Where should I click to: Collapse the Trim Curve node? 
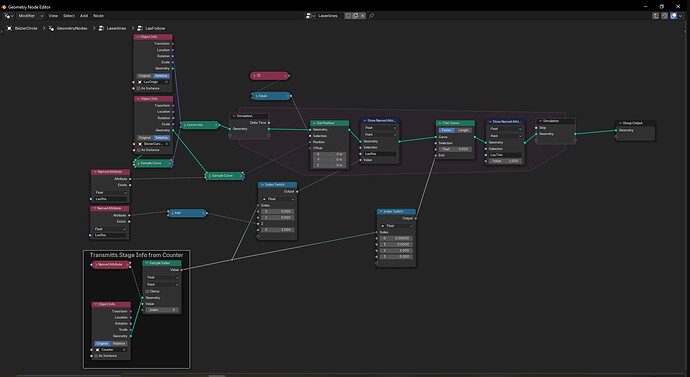(440, 123)
